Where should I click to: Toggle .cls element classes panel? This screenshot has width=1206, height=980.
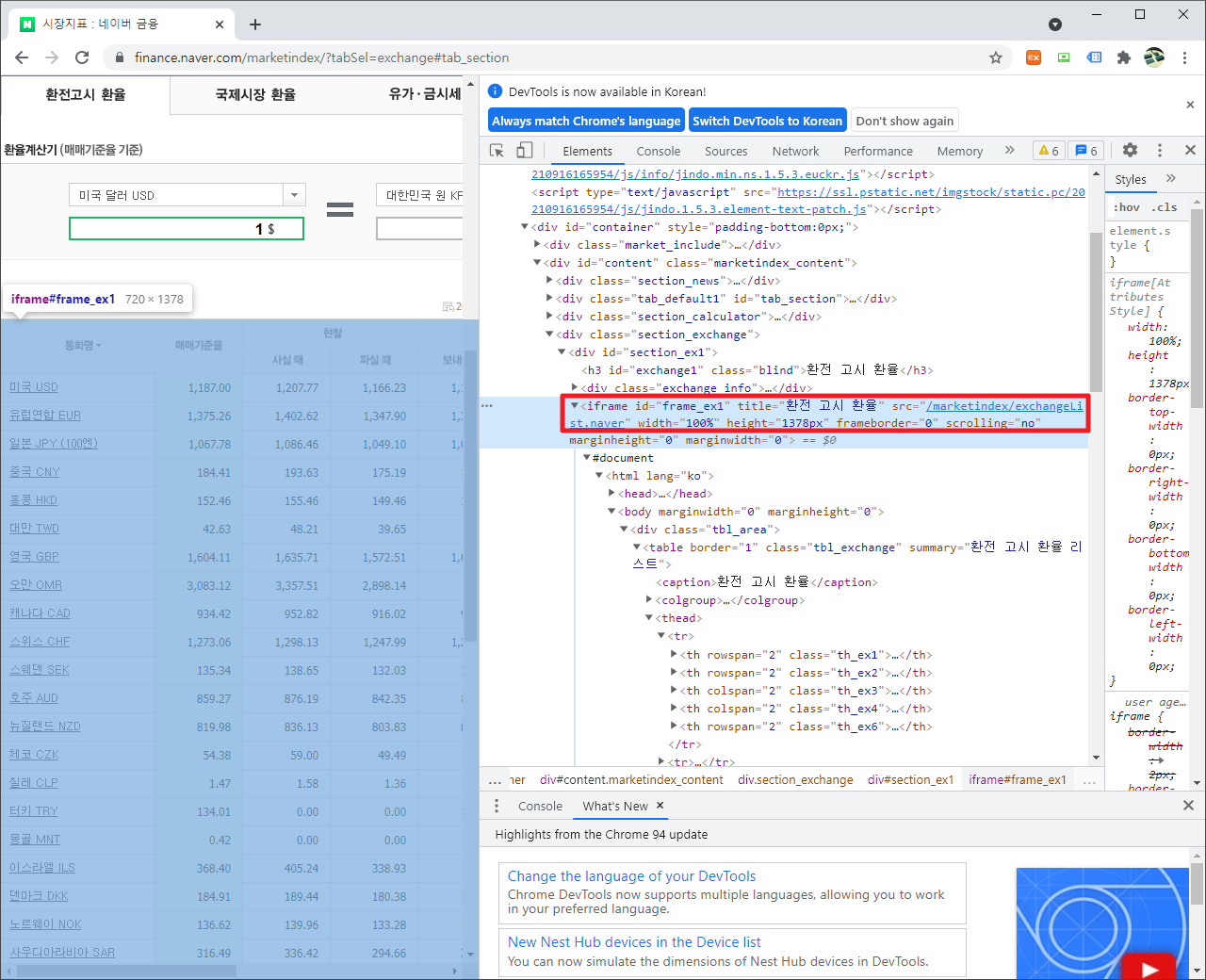pyautogui.click(x=1165, y=207)
